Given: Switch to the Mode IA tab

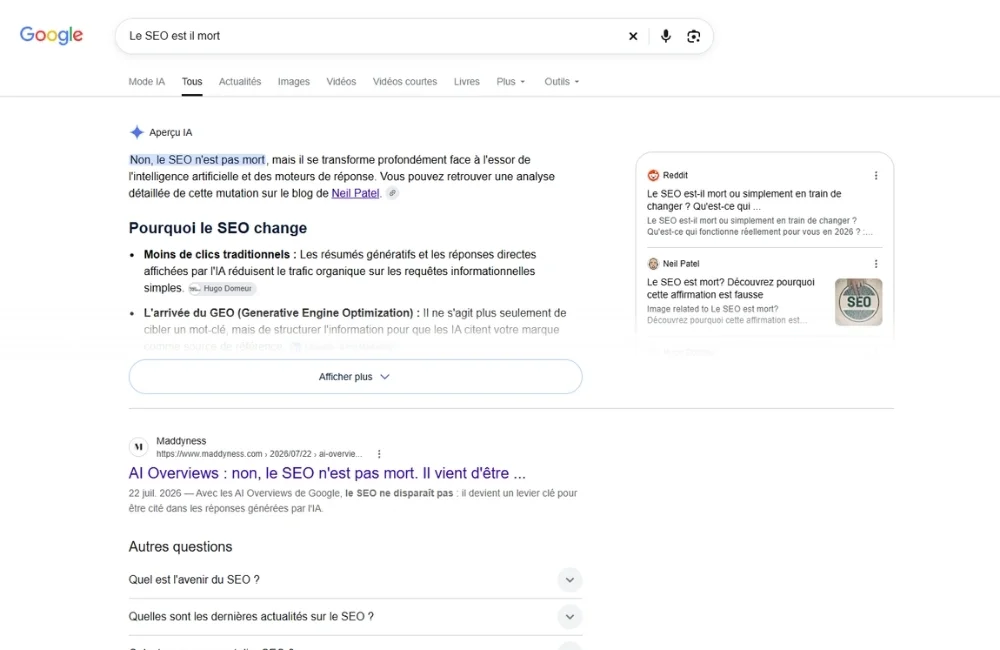Looking at the screenshot, I should [147, 82].
